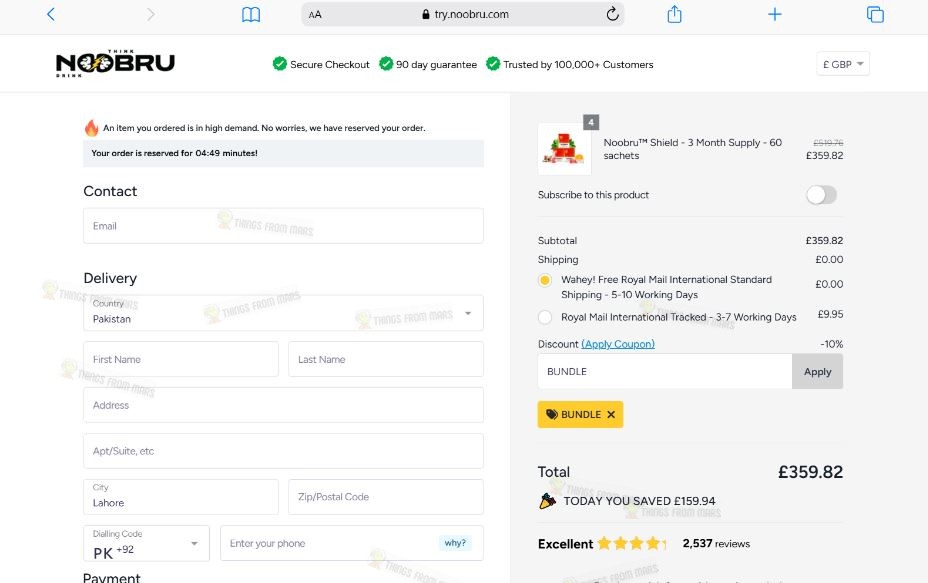Focus the First Name field
The image size is (928, 583).
pyautogui.click(x=181, y=359)
